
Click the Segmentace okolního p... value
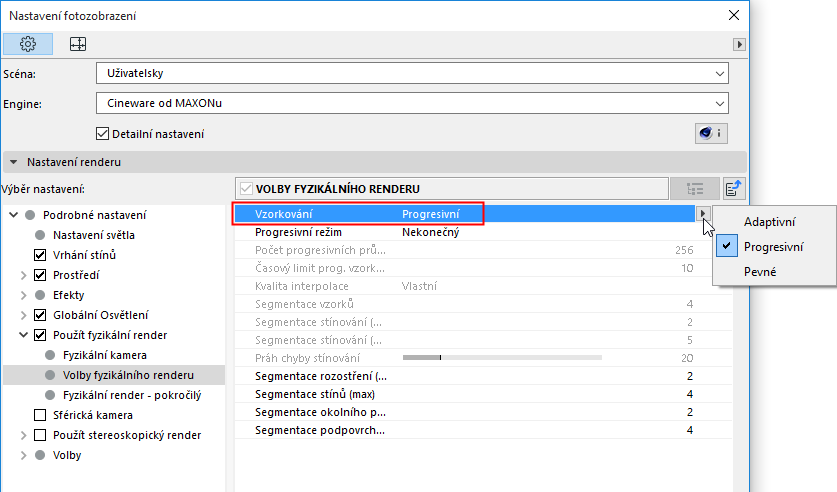point(690,412)
